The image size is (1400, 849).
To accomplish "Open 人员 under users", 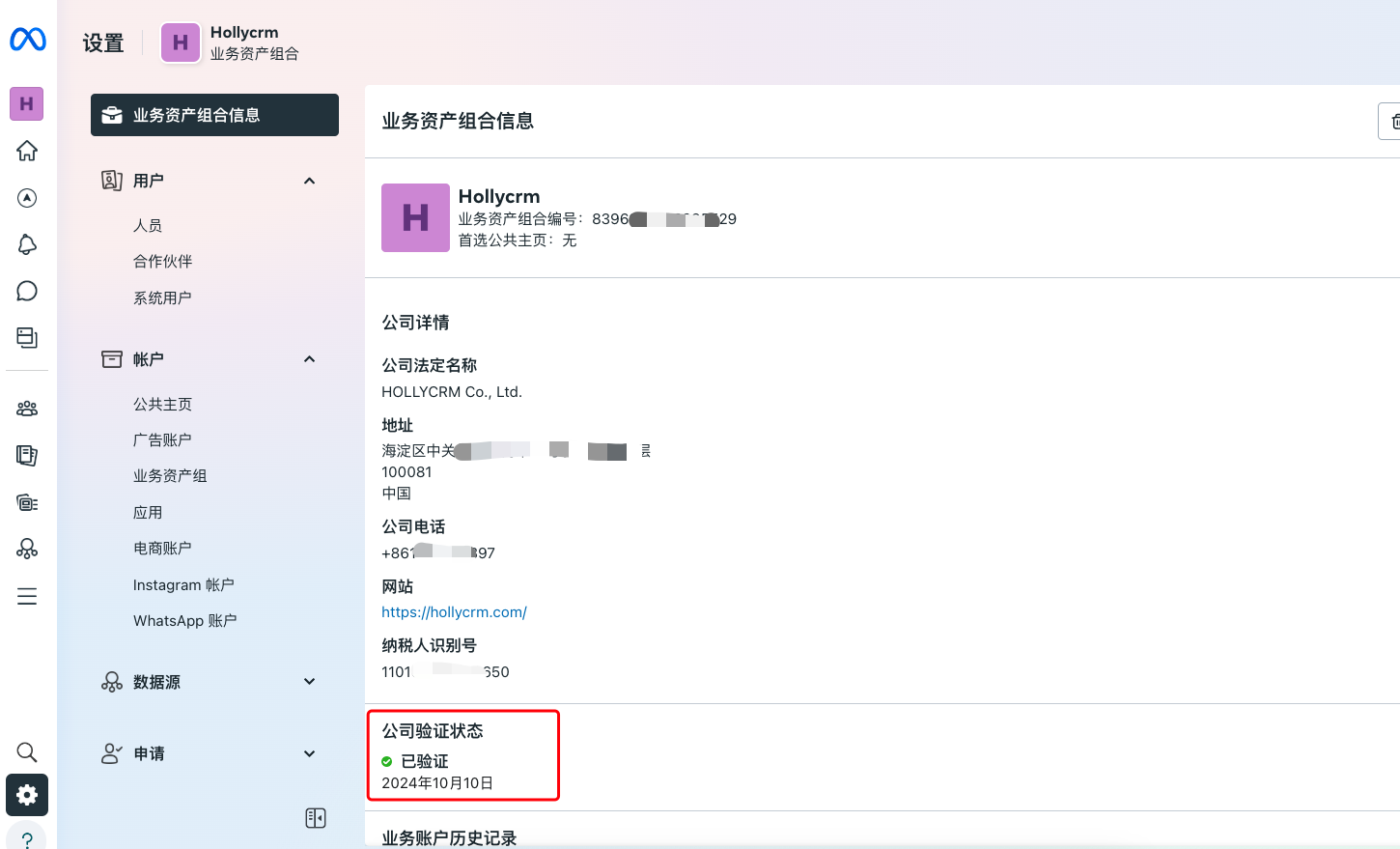I will click(148, 225).
